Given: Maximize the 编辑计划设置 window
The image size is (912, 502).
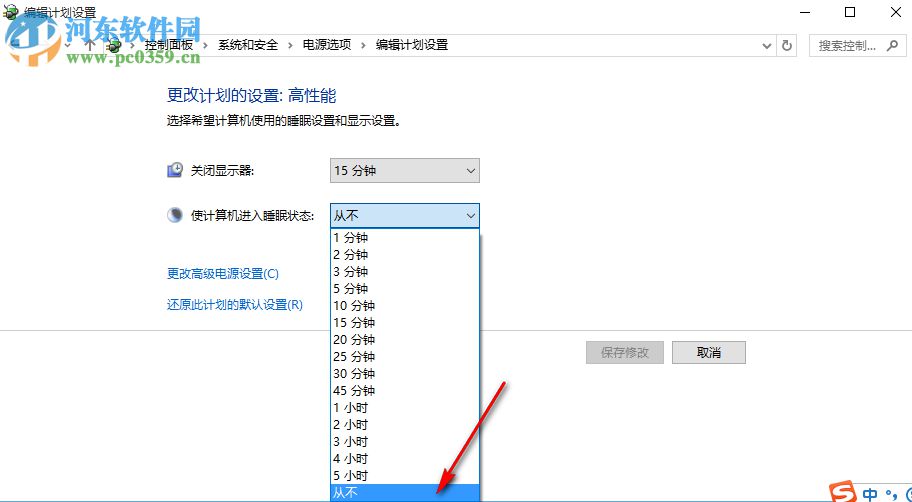Looking at the screenshot, I should click(850, 12).
